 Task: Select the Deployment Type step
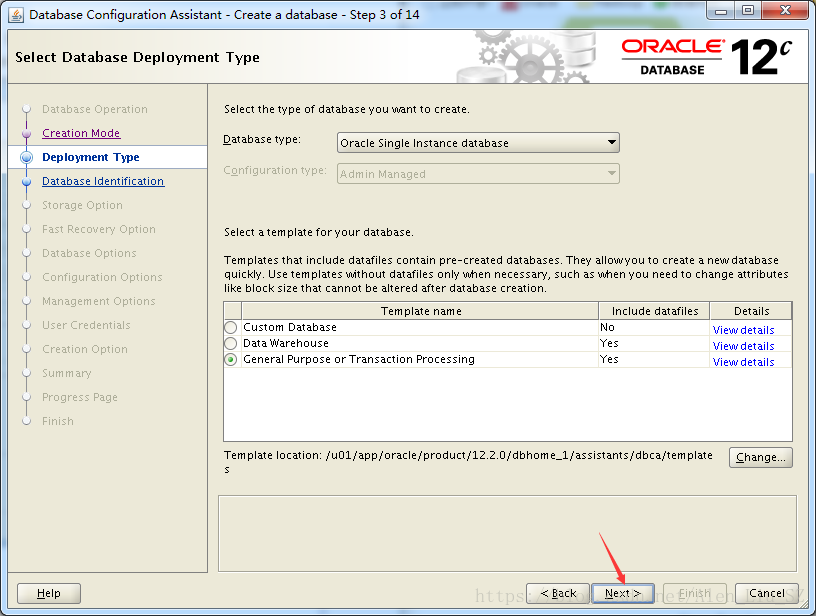click(x=91, y=157)
